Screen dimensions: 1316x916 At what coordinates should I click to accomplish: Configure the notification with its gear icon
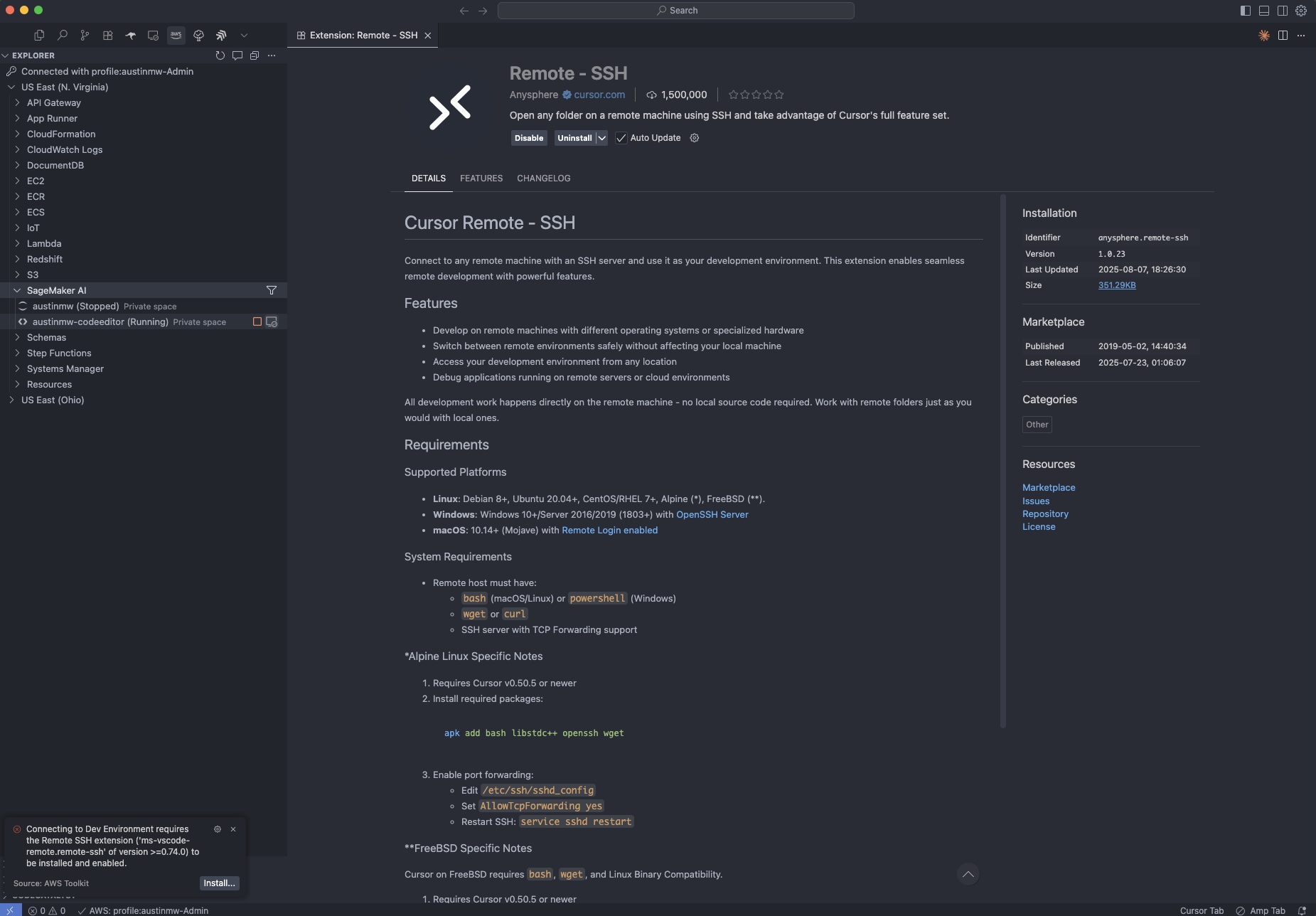coord(218,829)
